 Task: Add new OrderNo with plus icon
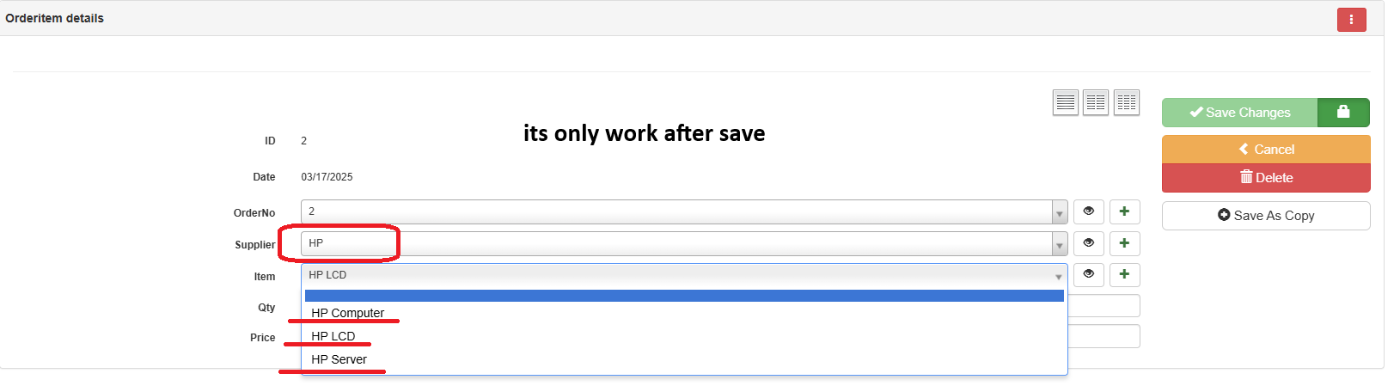(x=1123, y=212)
